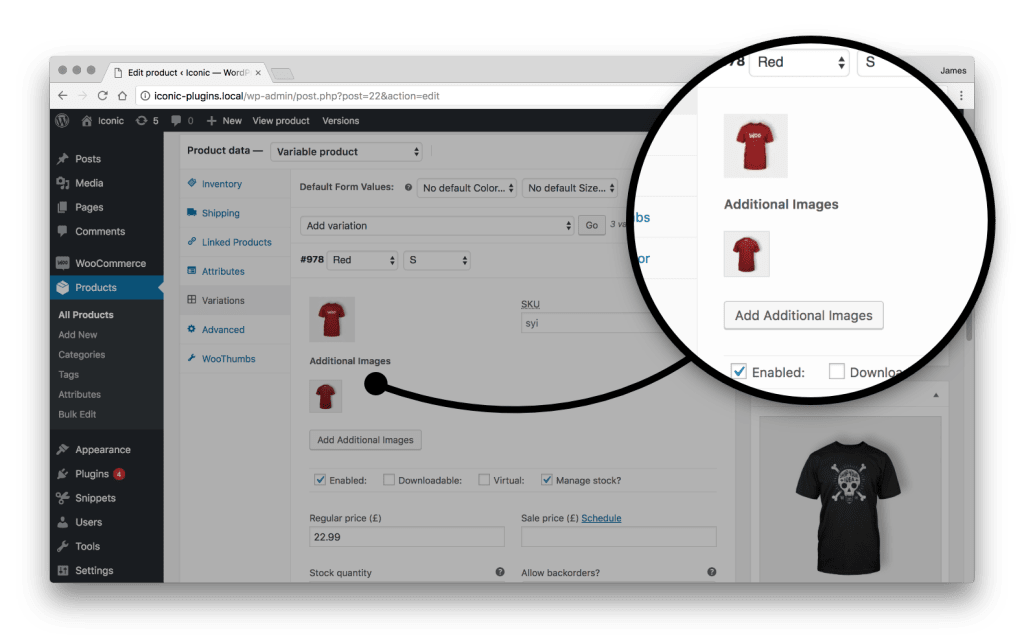Open the Red dropdown in magnified circle
1024x639 pixels.
799,62
